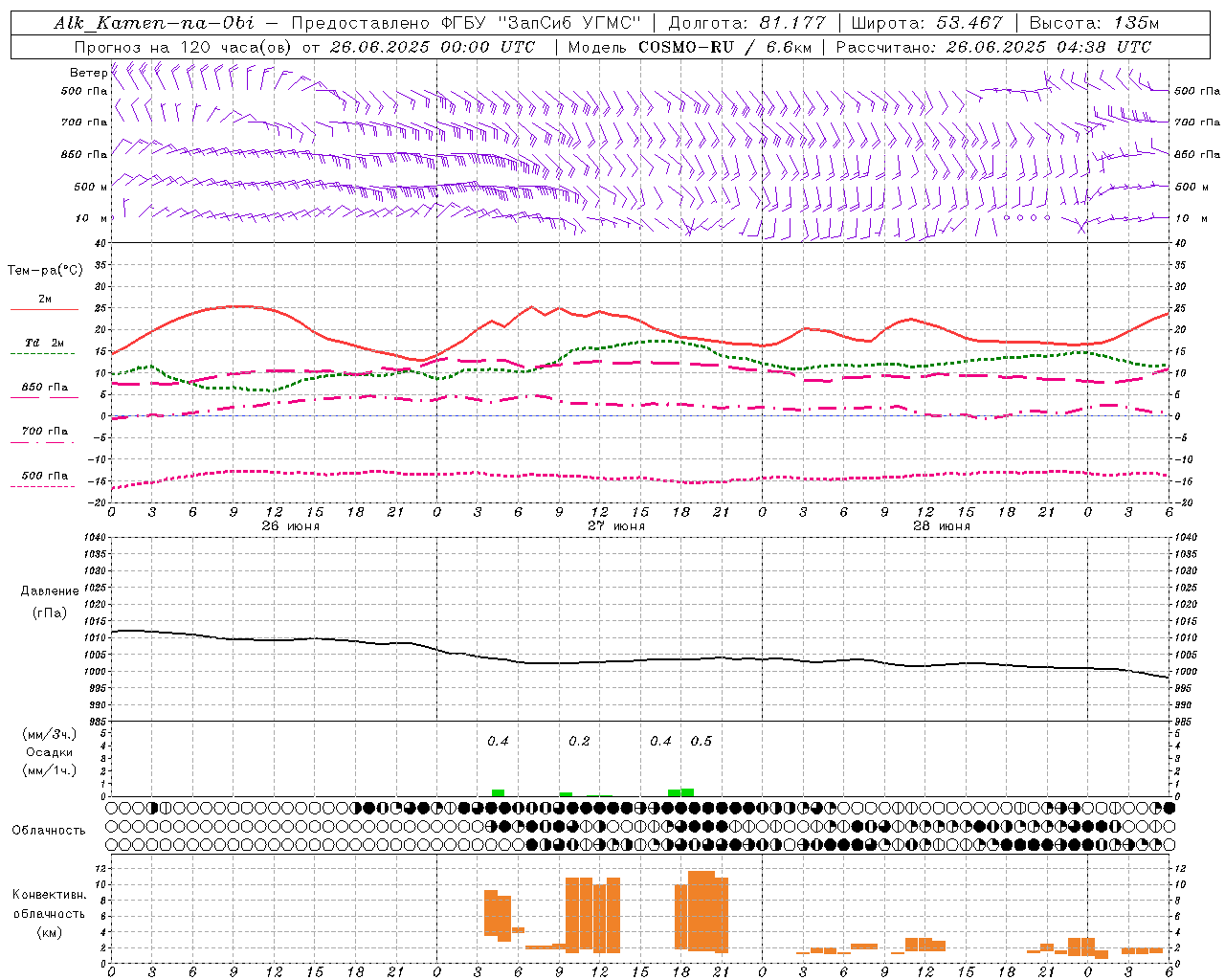This screenshot has height=980, width=1225.
Task: Click the "Тем-ра(°C)" temperature panel label
Action: [x=45, y=271]
